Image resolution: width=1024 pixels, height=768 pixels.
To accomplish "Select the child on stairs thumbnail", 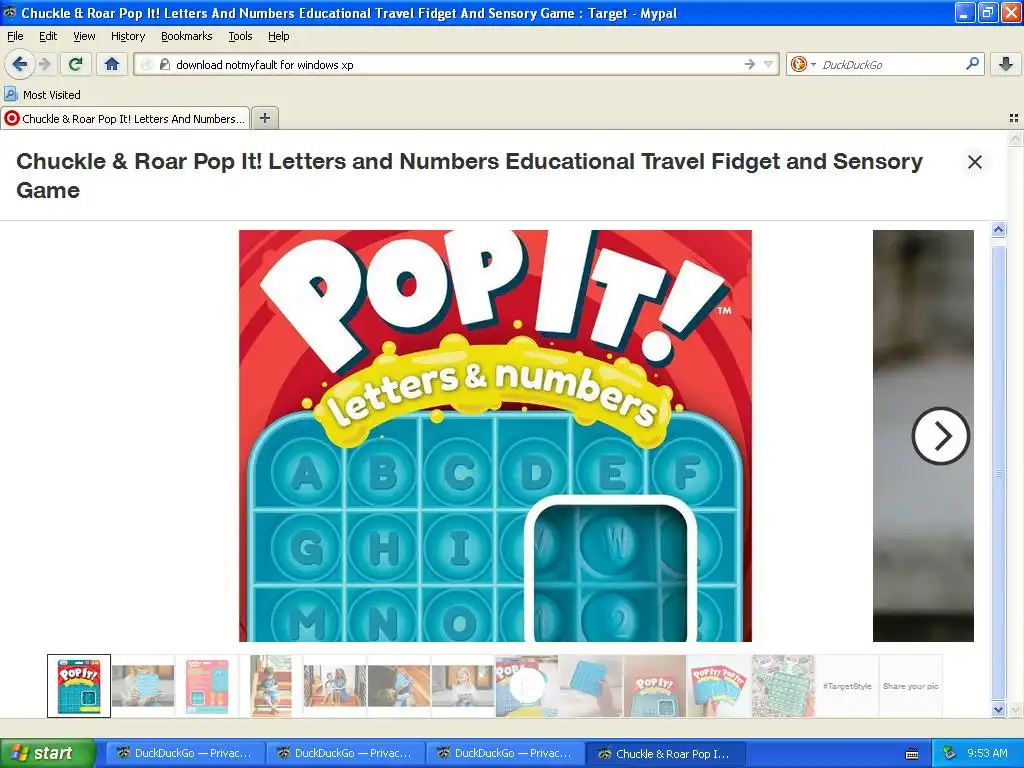I will coord(271,686).
